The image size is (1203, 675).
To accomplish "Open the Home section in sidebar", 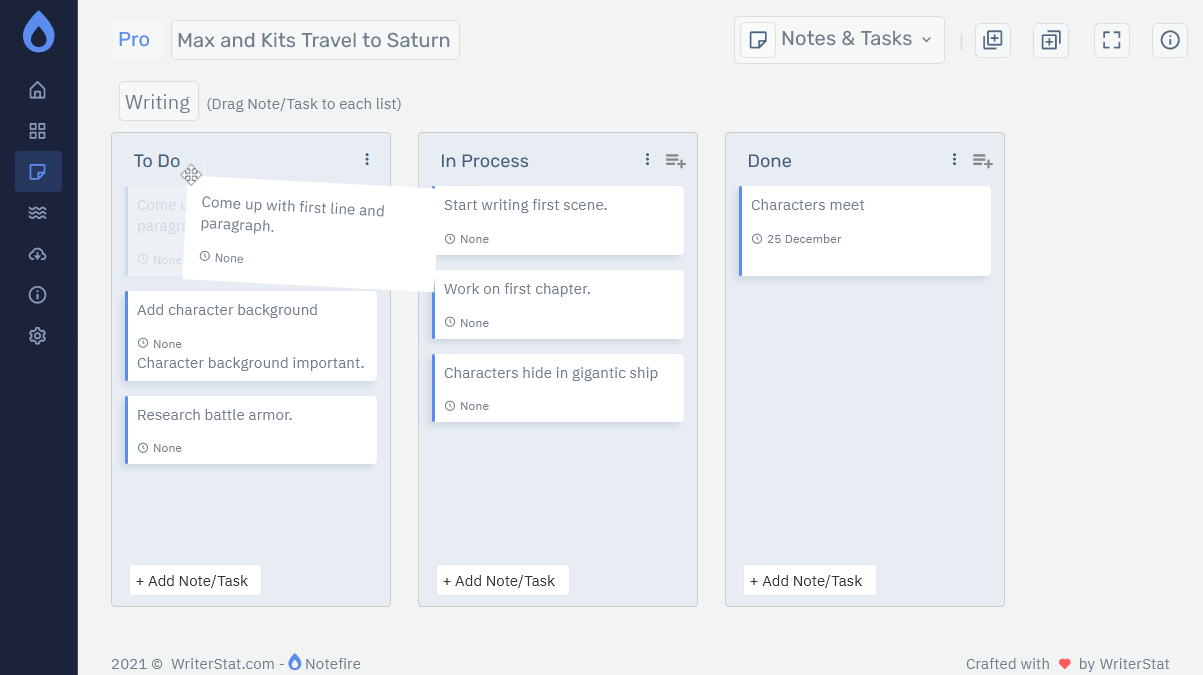I will [37, 89].
